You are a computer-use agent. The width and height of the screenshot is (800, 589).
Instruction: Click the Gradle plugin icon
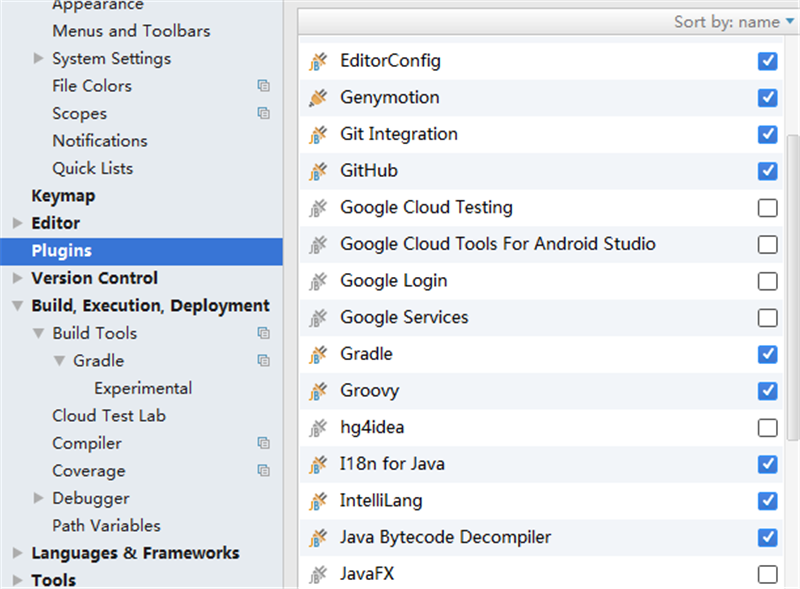point(317,355)
